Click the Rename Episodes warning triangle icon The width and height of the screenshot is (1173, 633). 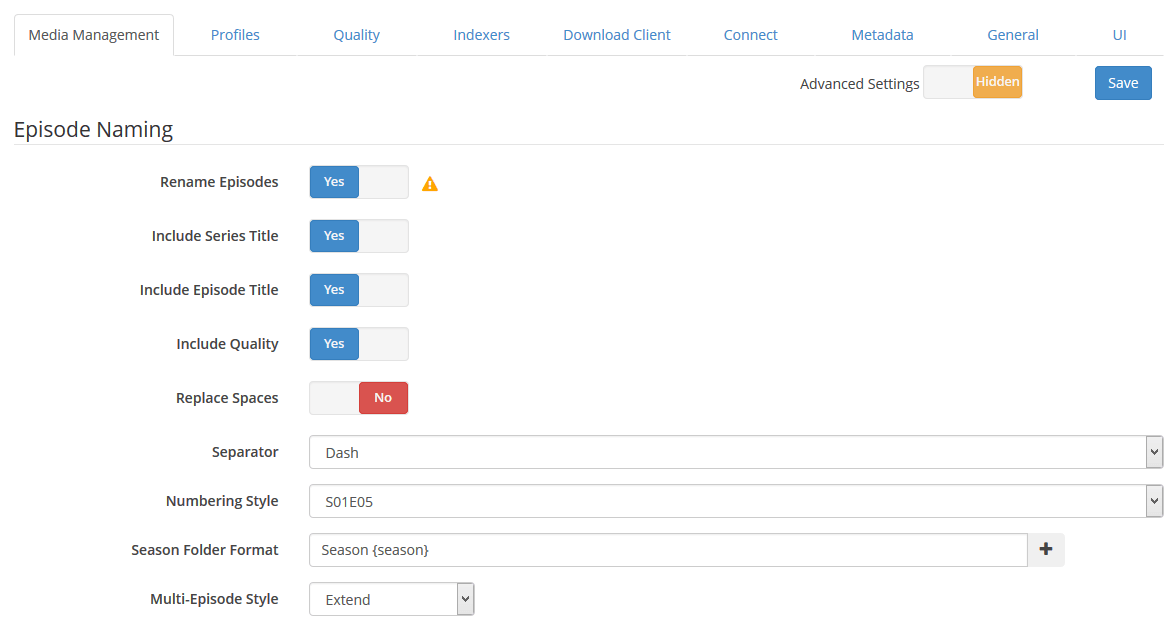click(x=430, y=184)
